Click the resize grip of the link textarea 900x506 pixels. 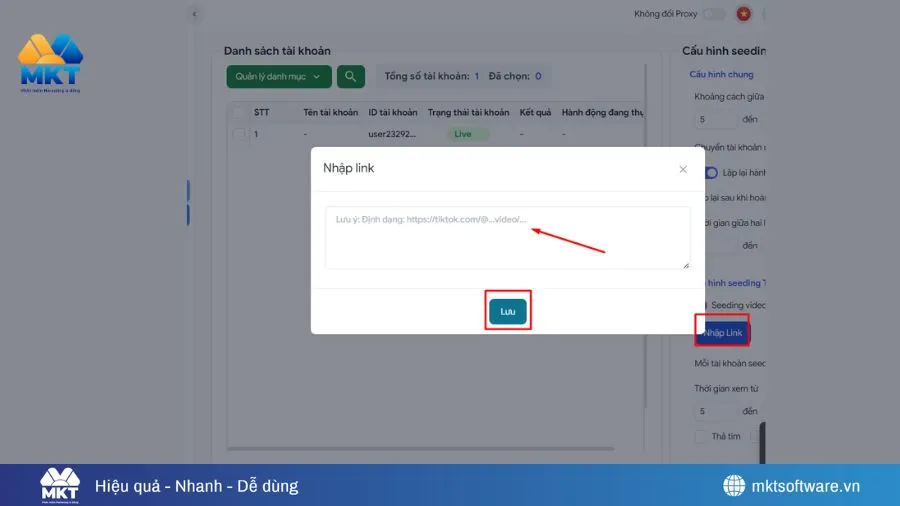click(686, 266)
